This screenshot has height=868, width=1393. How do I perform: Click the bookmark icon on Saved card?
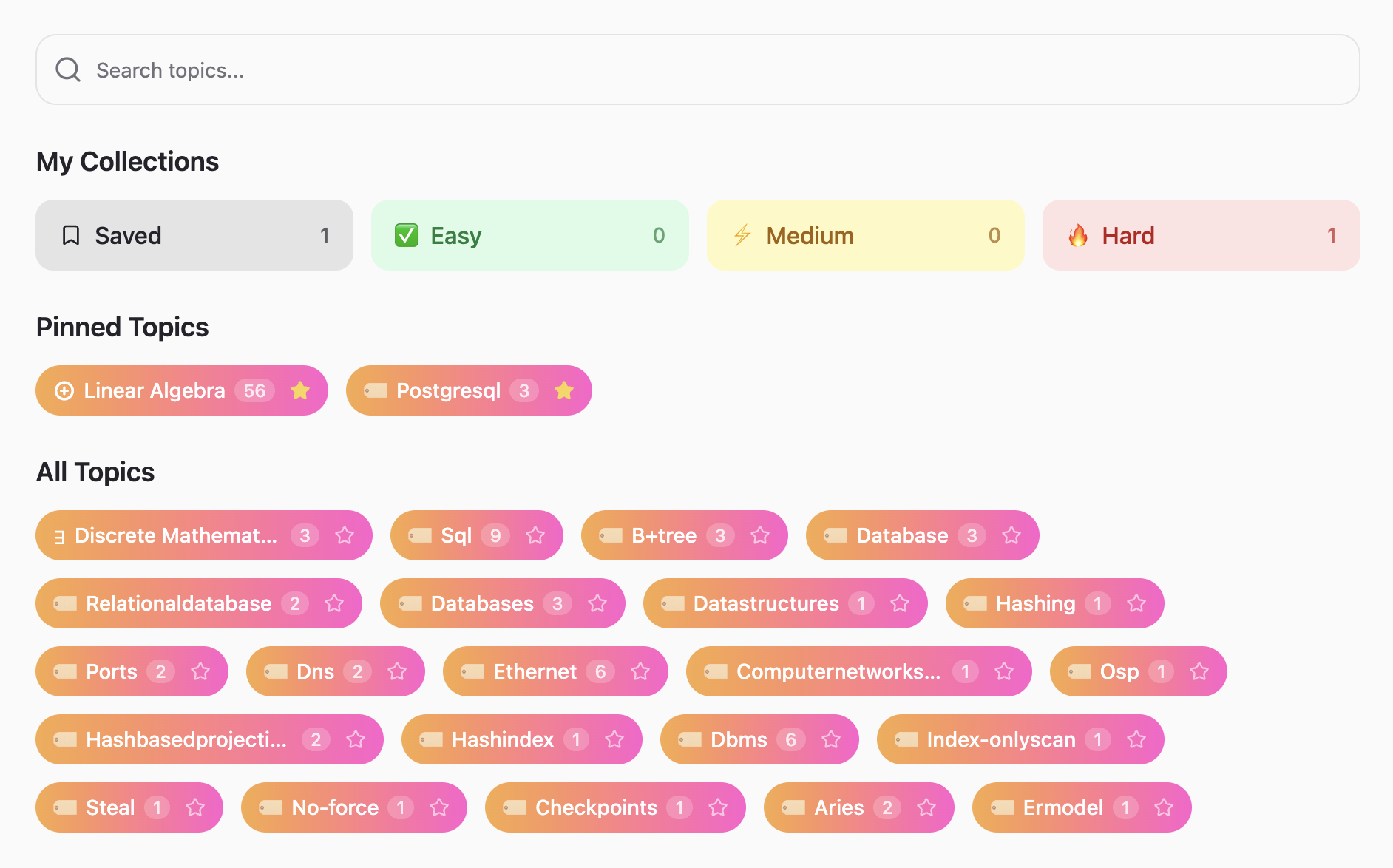pos(71,235)
